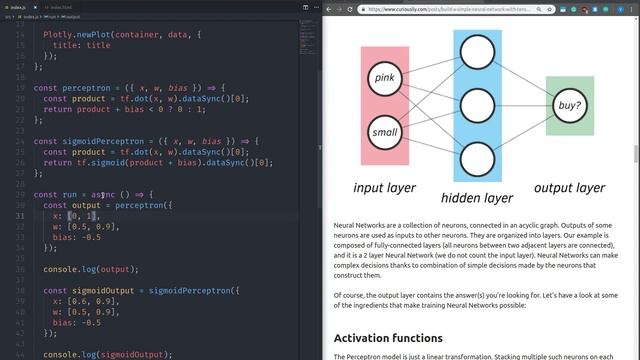Click the run breadcrumb segment
This screenshot has width=640, height=360.
coord(51,17)
